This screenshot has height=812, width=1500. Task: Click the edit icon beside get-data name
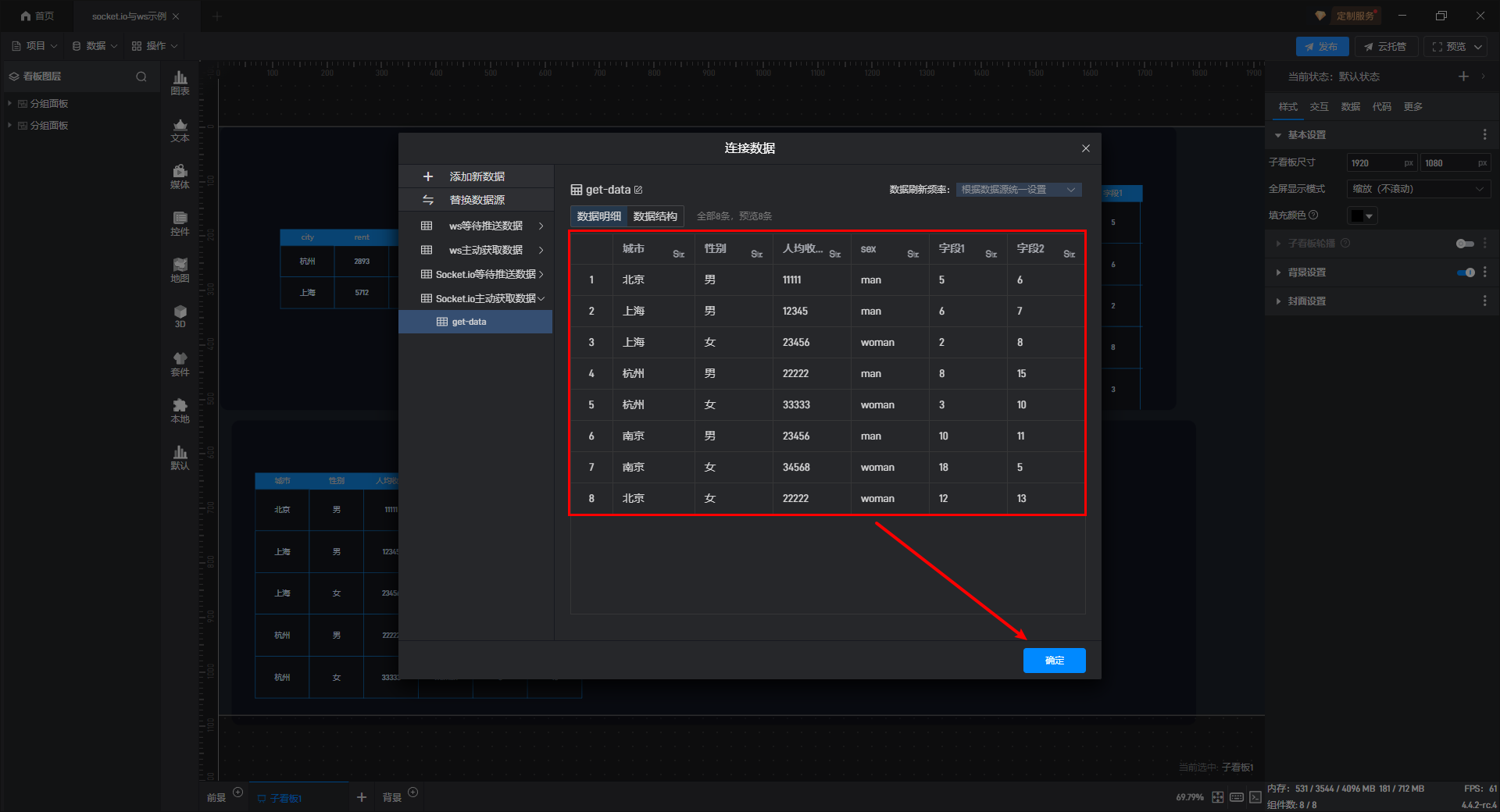pos(638,190)
